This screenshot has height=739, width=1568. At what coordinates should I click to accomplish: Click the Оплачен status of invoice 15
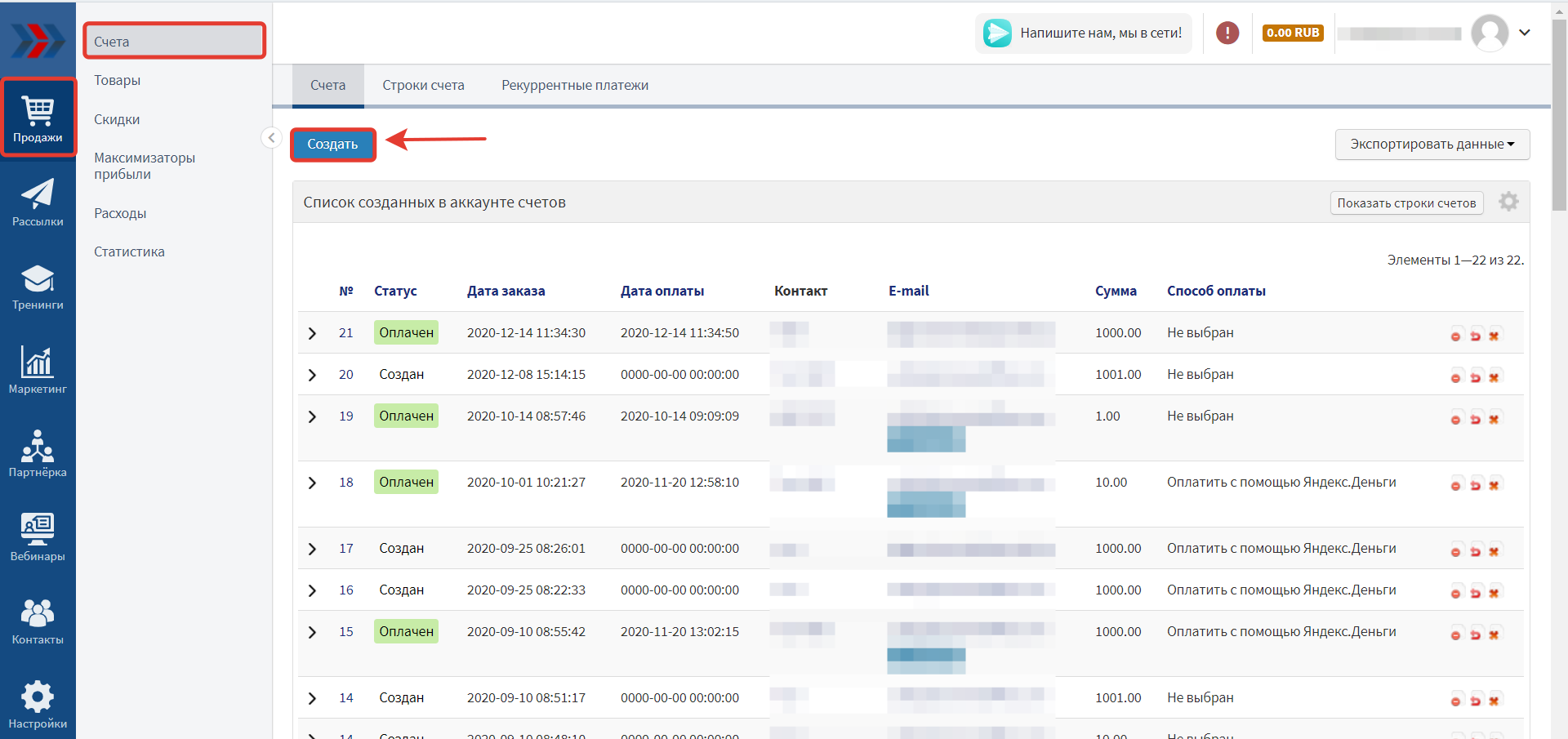(406, 632)
